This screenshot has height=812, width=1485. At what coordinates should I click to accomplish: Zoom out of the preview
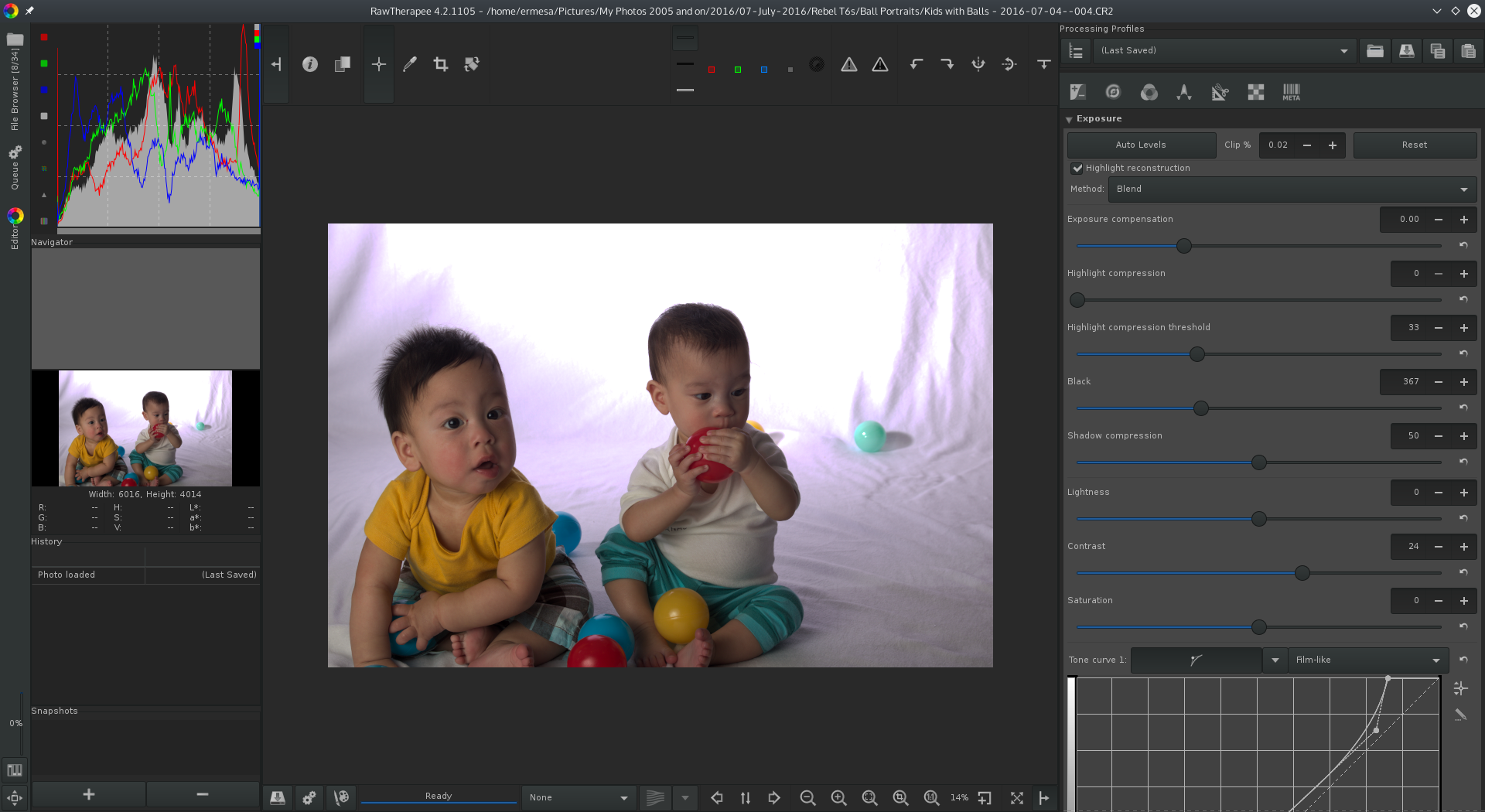[x=807, y=797]
